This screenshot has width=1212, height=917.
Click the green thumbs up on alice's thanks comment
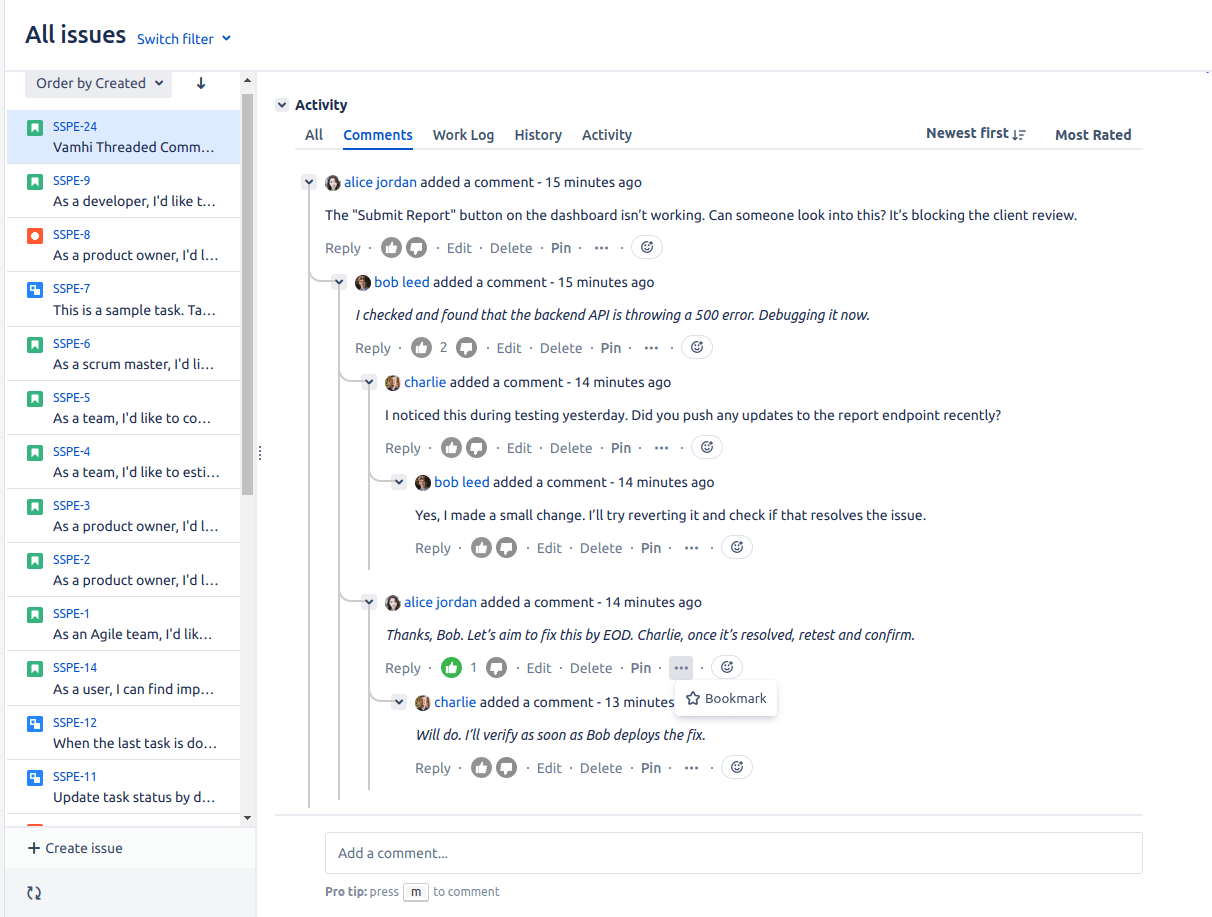click(x=452, y=668)
